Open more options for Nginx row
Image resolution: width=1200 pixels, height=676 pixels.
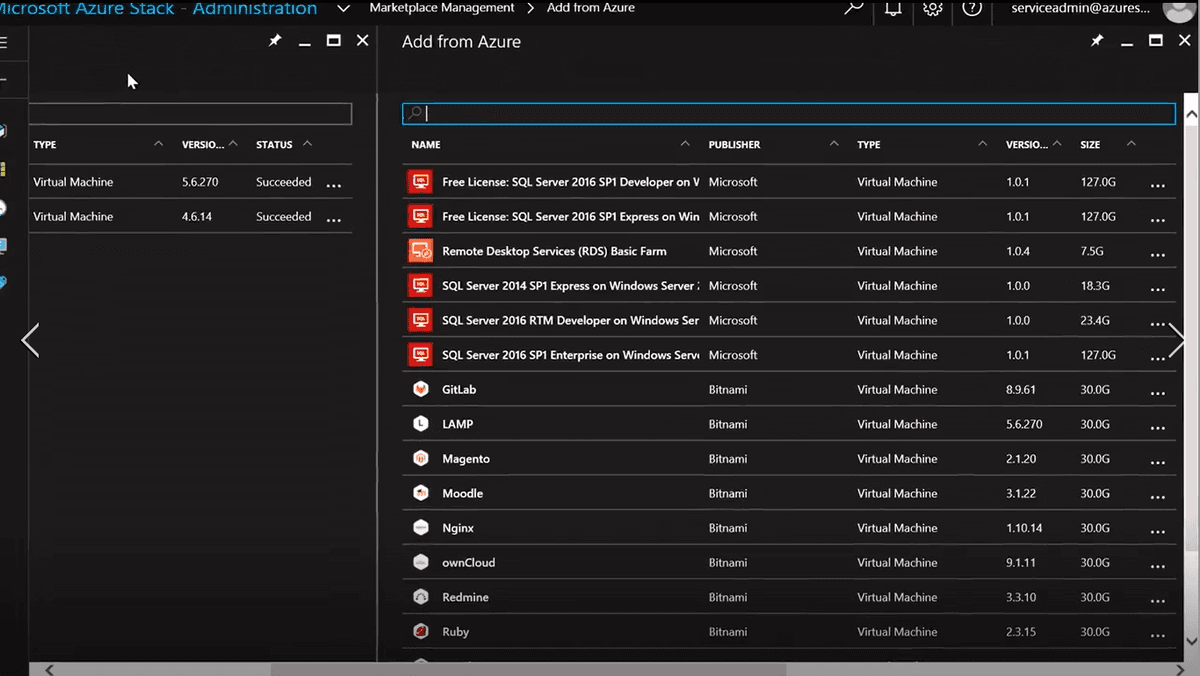(x=1158, y=531)
